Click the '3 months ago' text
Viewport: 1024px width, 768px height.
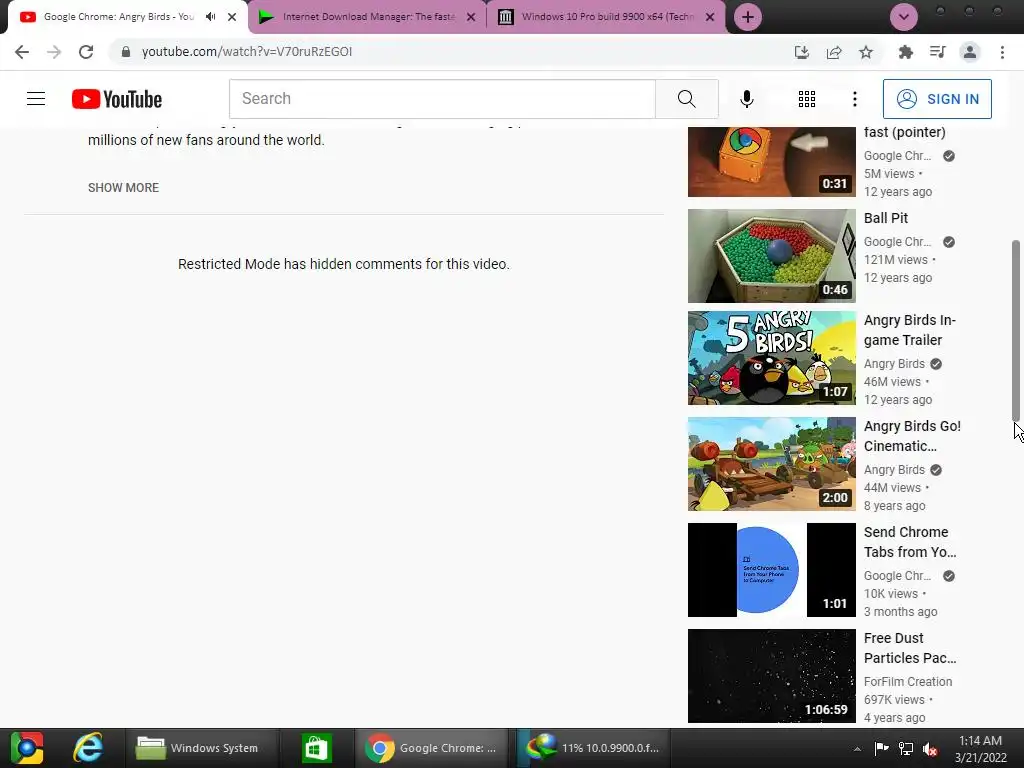(900, 611)
